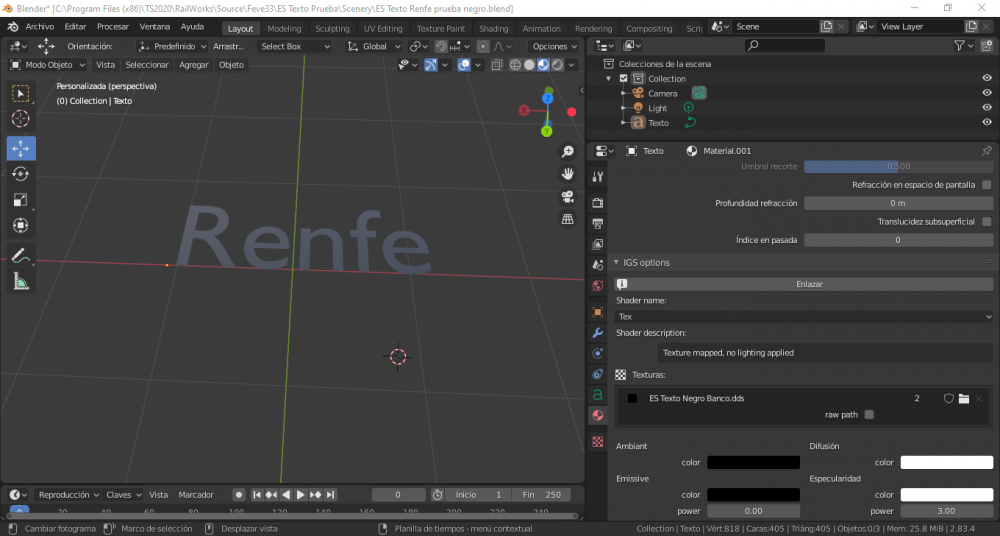Open the Modo Objeto mode dropdown

48,65
